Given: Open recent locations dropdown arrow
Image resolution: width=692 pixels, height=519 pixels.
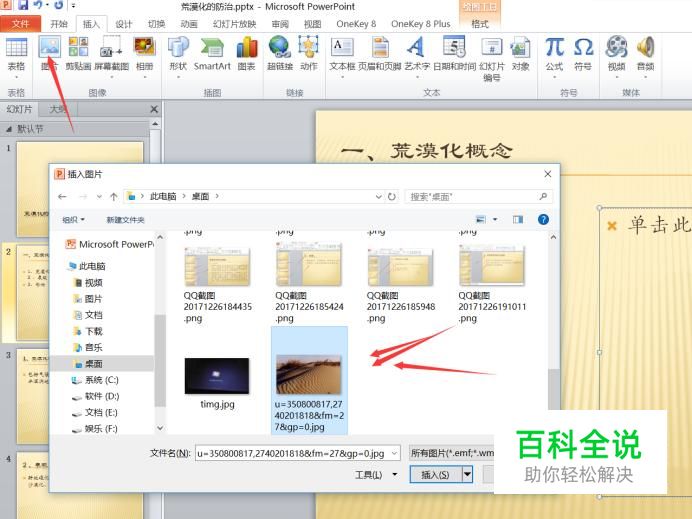Looking at the screenshot, I should 99,196.
